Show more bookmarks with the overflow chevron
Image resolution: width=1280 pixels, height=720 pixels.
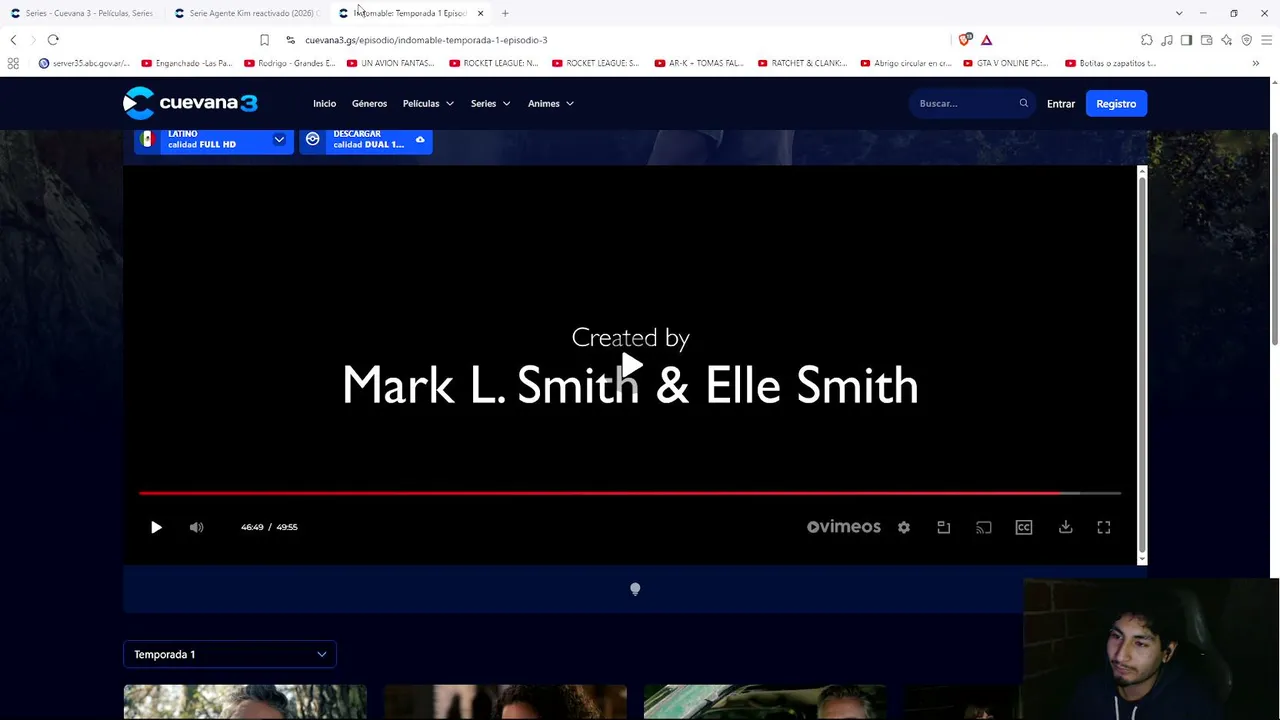pos(1256,63)
